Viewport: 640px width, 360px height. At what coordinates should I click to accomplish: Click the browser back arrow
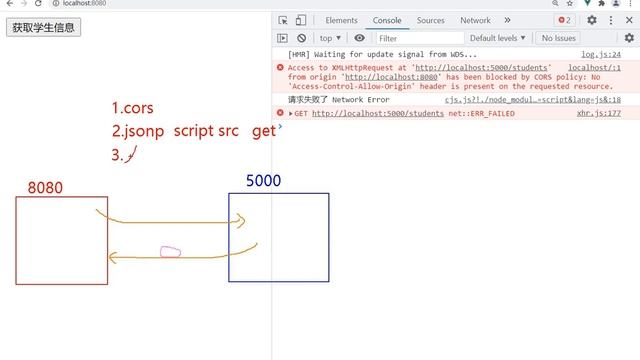click(10, 3)
